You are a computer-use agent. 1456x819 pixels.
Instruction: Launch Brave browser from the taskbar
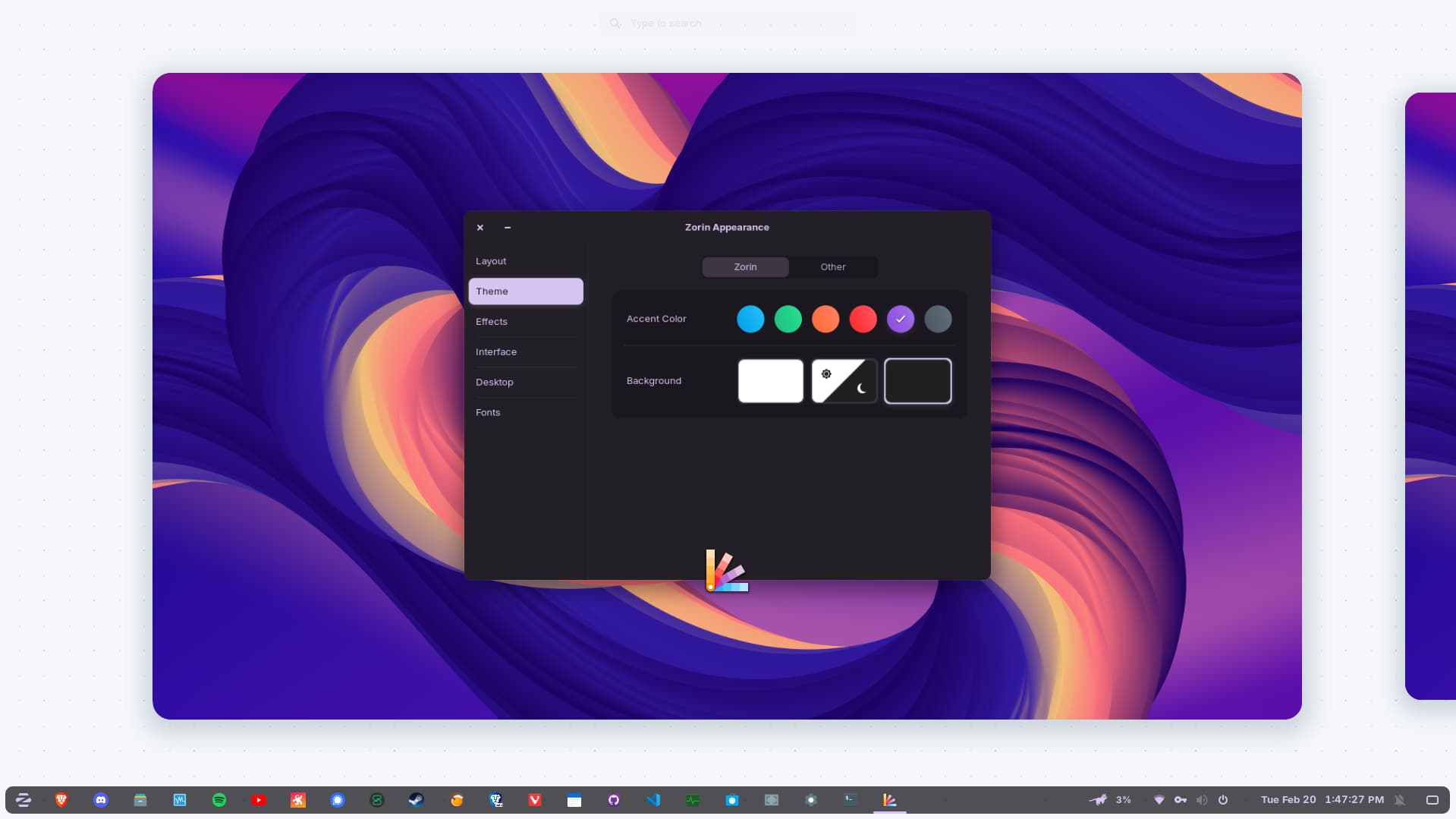coord(61,800)
